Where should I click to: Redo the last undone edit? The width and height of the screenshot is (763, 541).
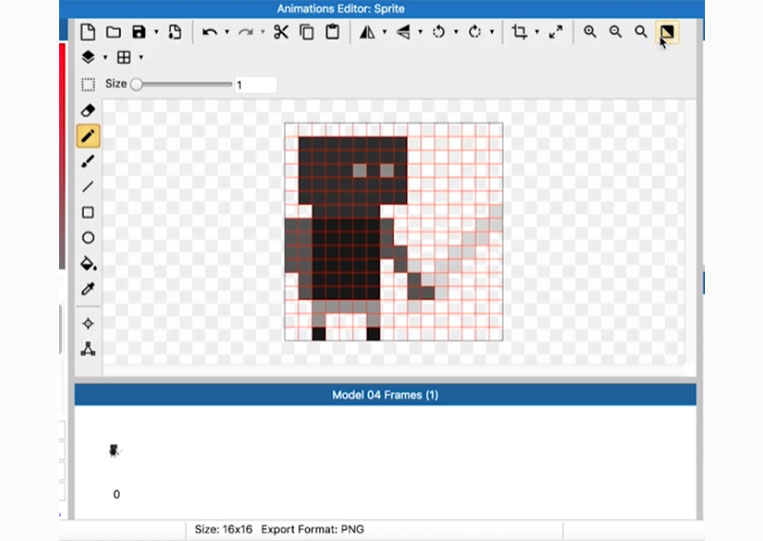(246, 32)
